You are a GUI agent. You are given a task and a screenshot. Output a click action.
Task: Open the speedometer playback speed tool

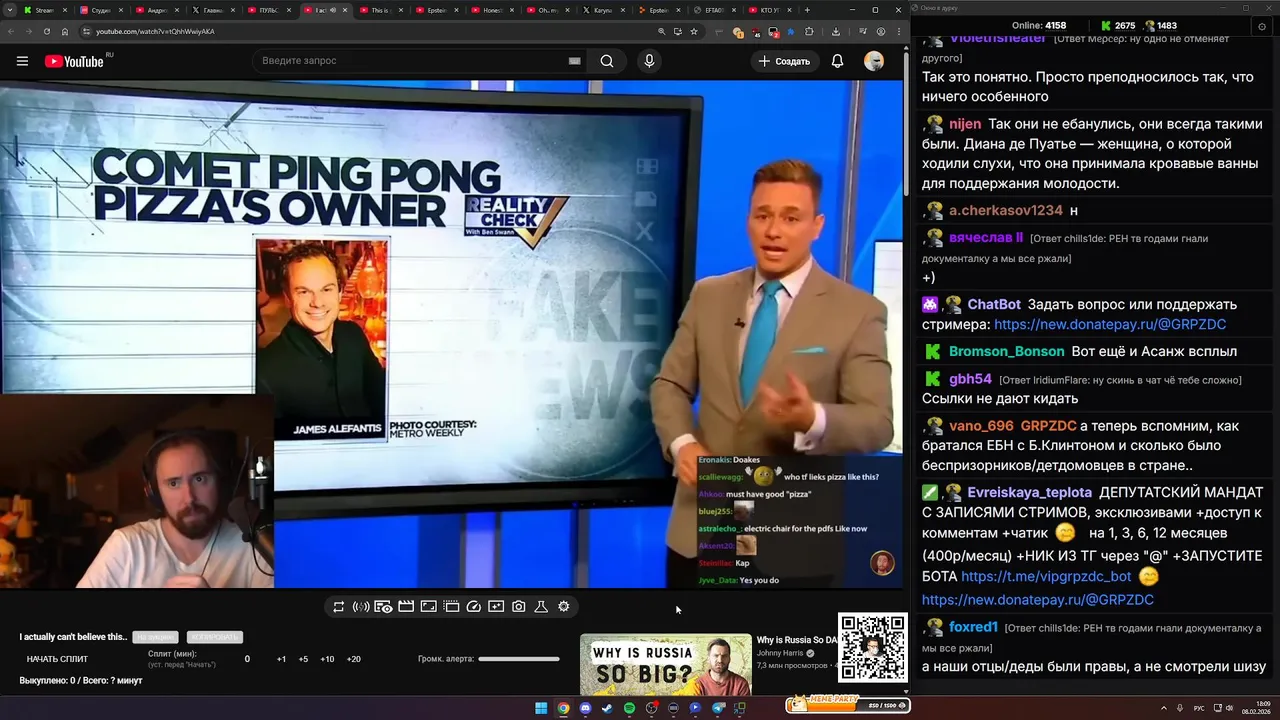coord(474,607)
